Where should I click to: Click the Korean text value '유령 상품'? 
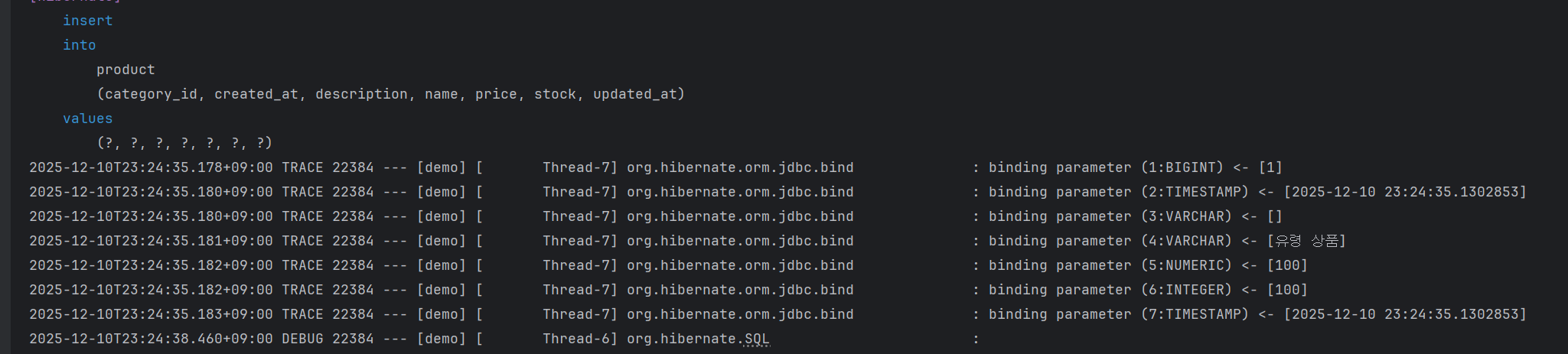(1306, 241)
